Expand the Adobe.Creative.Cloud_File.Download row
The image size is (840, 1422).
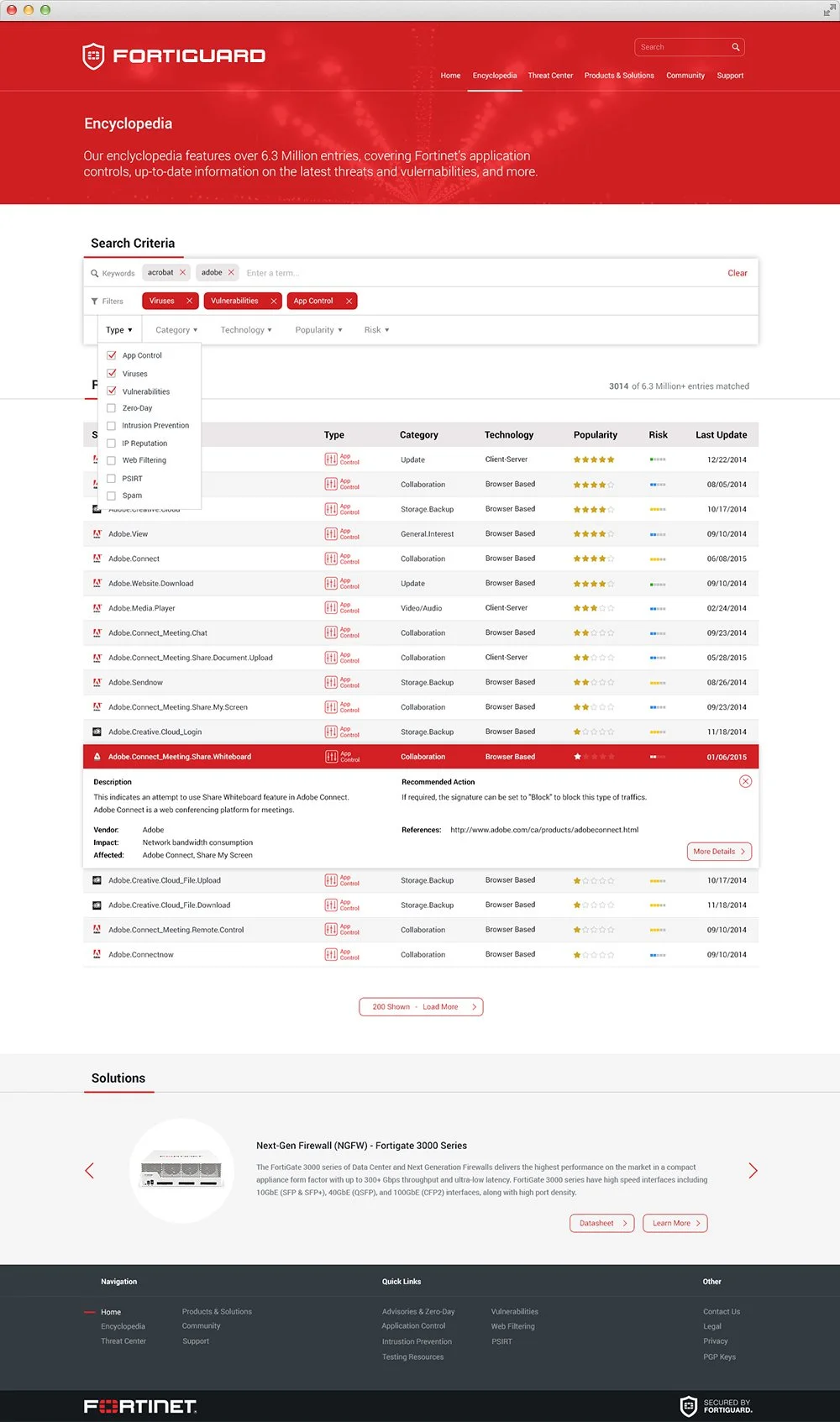point(421,905)
